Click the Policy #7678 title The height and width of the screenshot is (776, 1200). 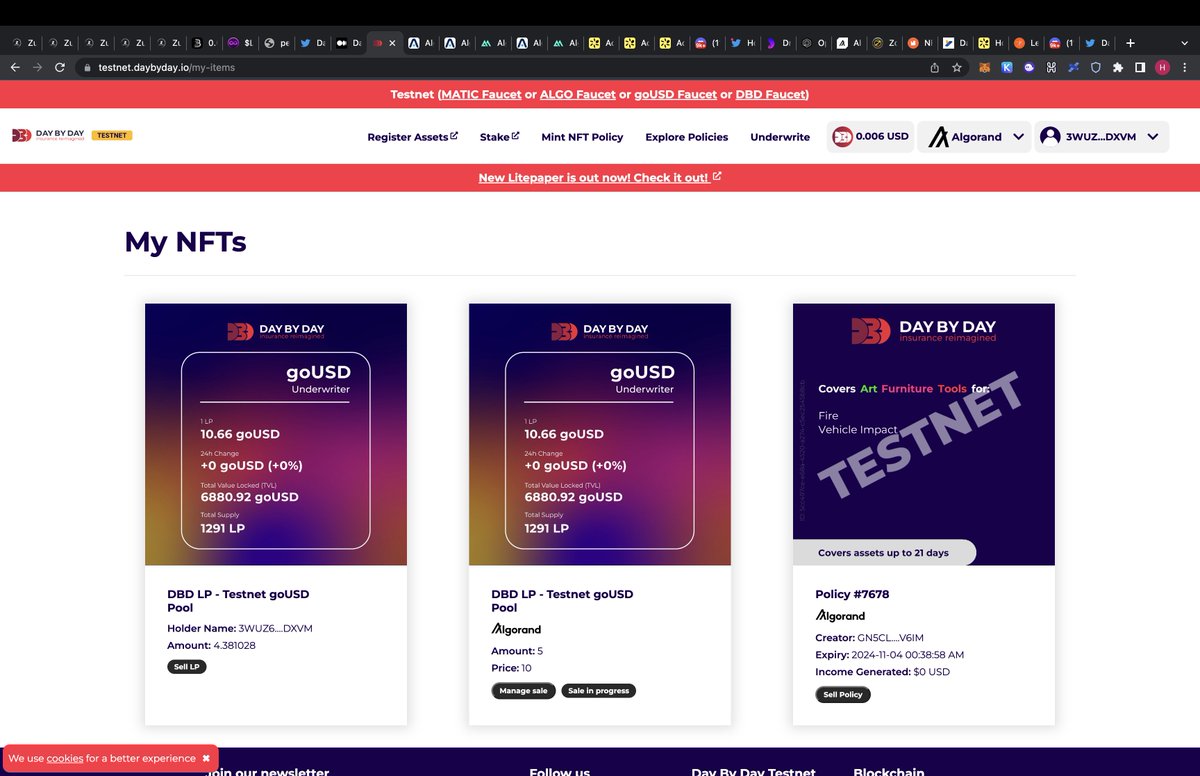click(x=852, y=594)
